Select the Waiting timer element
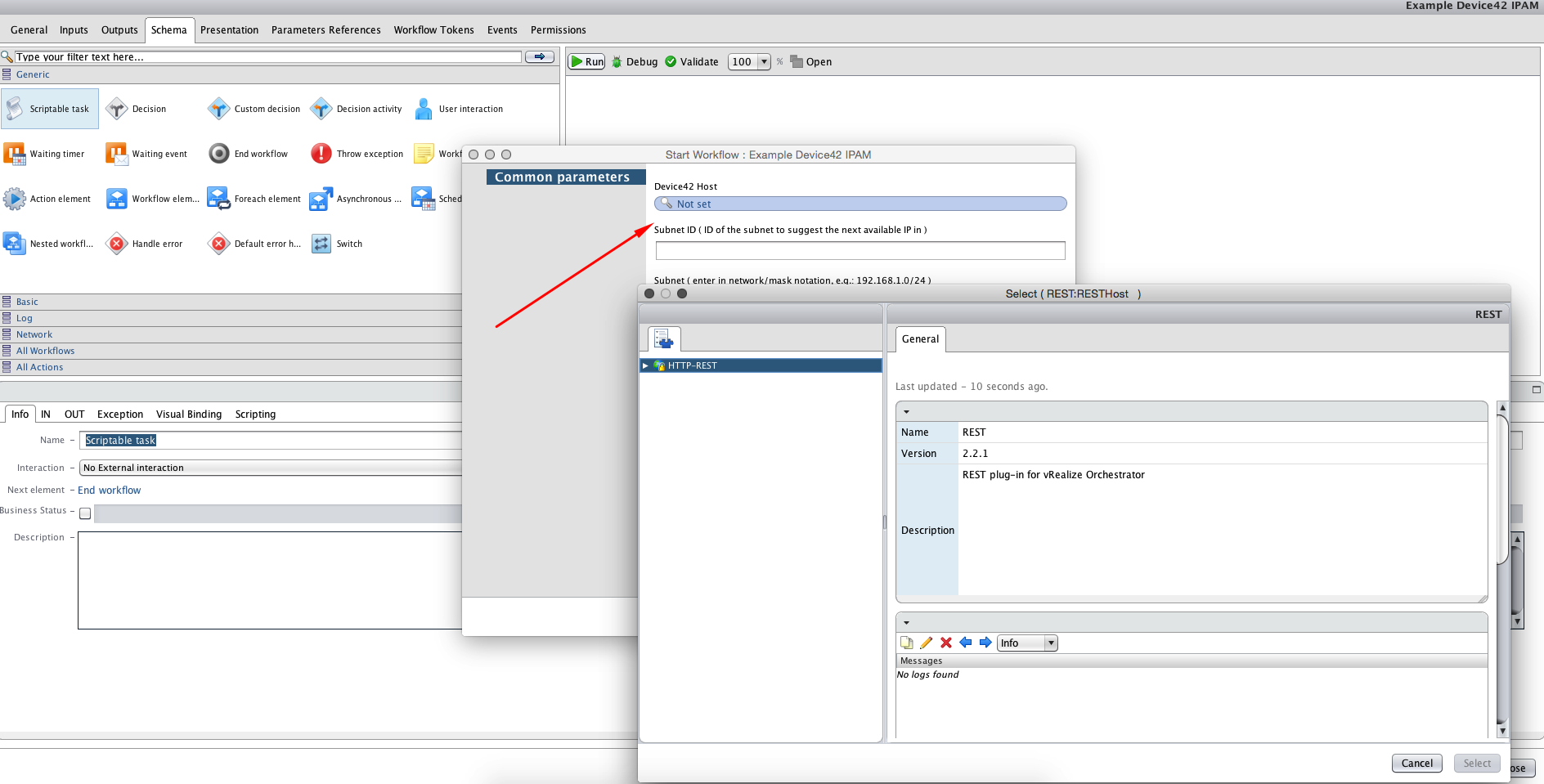Viewport: 1544px width, 784px height. click(45, 154)
